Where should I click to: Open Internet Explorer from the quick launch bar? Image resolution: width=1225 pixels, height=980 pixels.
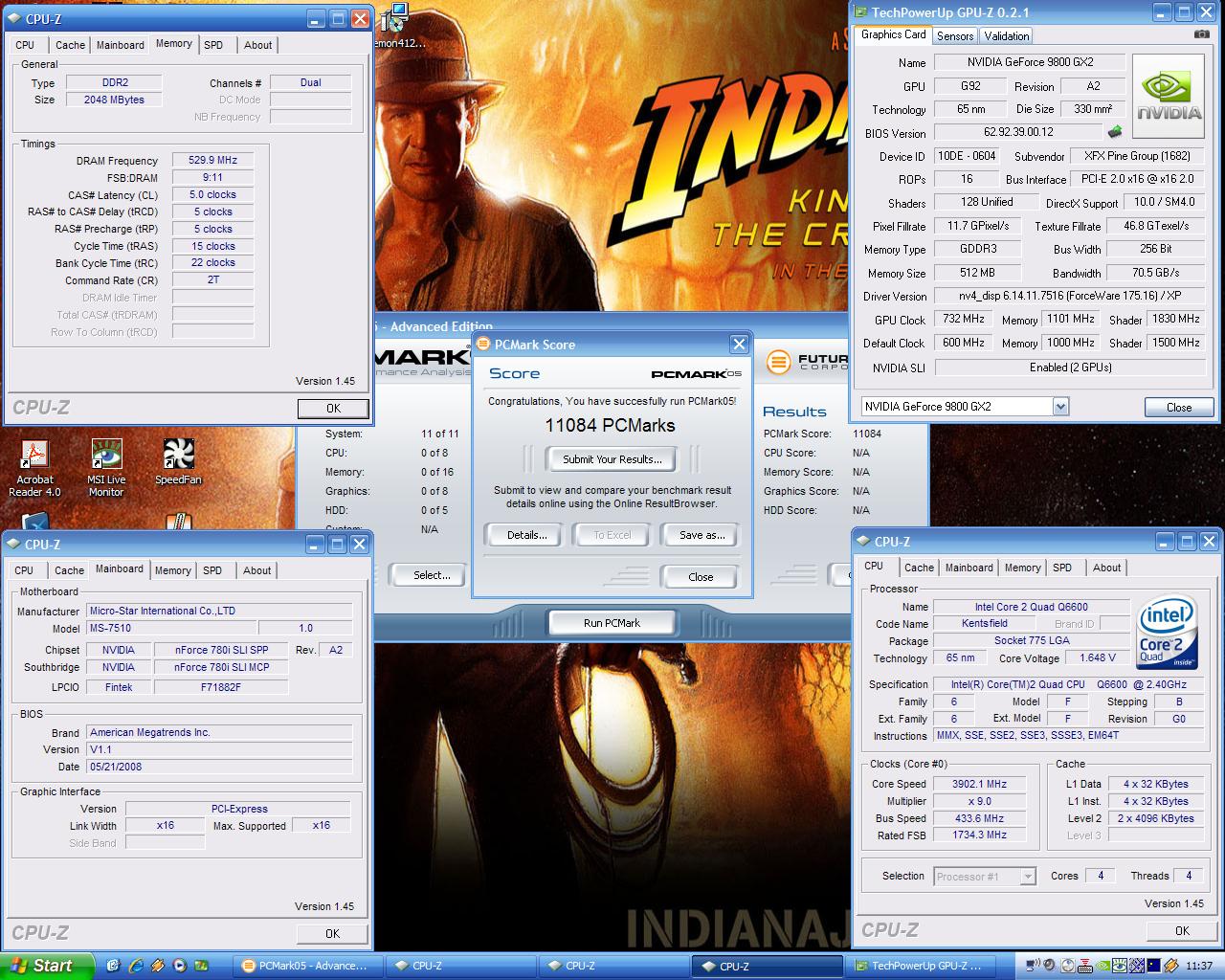[136, 966]
